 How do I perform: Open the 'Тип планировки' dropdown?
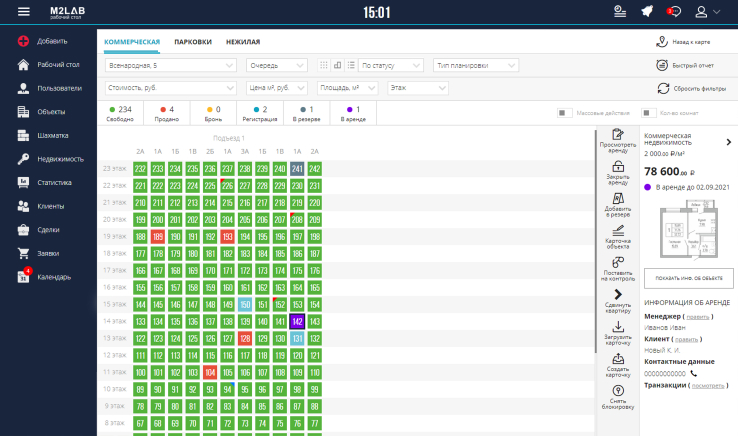point(475,65)
